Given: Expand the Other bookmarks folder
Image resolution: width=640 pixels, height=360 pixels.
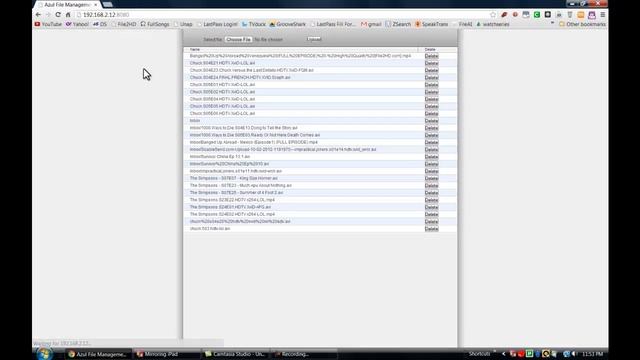Looking at the screenshot, I should coord(582,24).
